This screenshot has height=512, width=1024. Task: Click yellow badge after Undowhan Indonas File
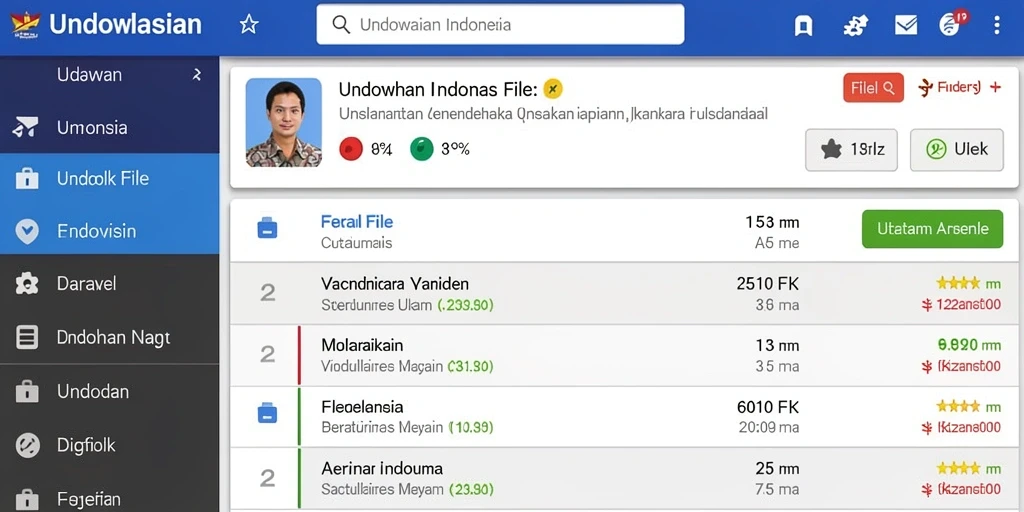pyautogui.click(x=553, y=88)
